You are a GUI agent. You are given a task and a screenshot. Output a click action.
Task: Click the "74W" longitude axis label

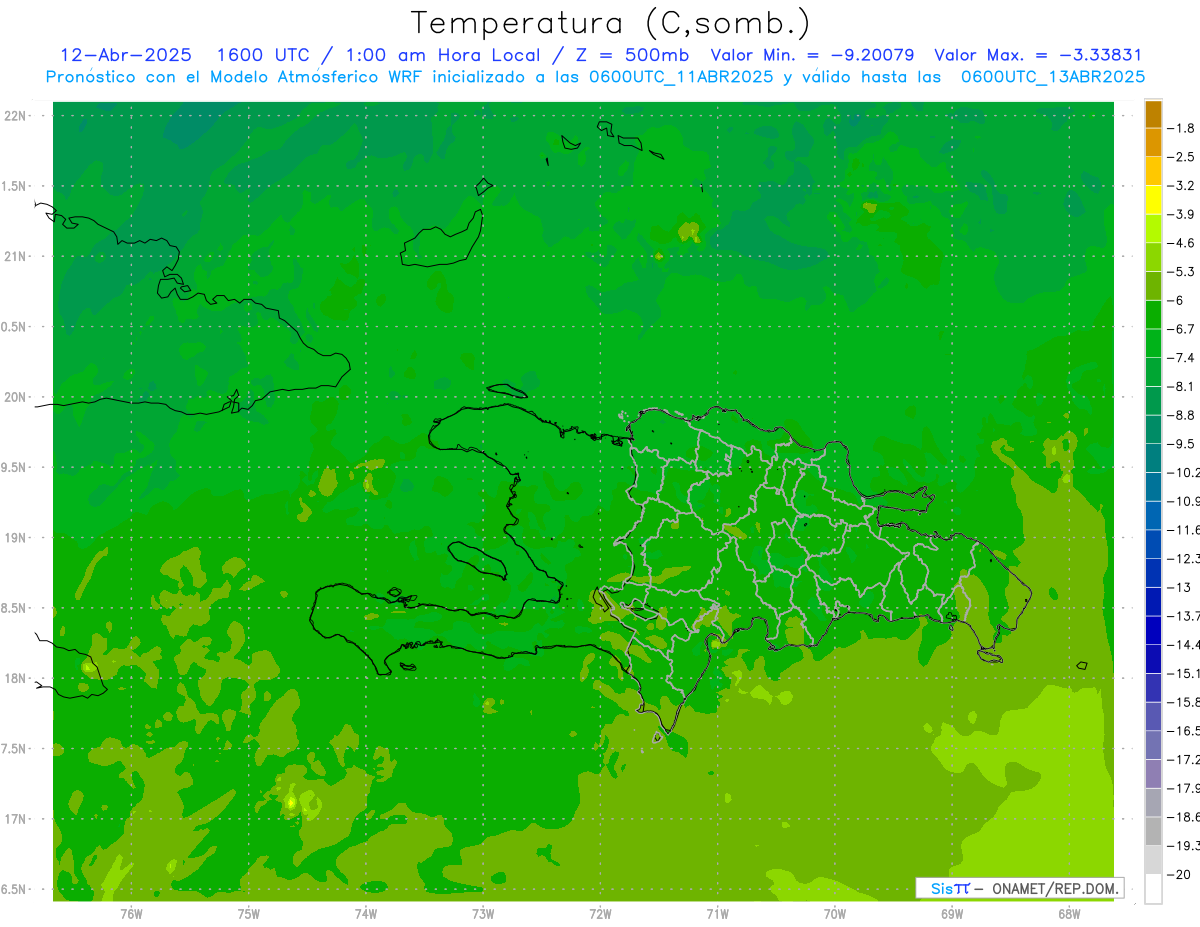366,913
